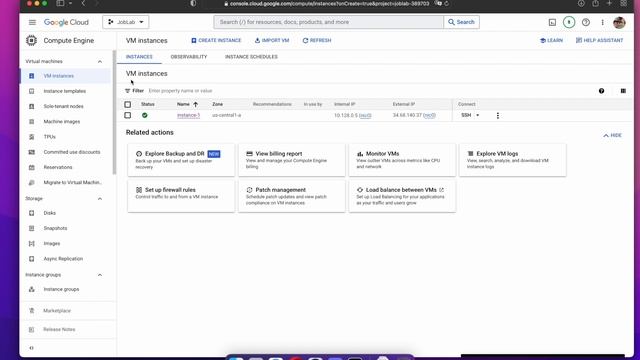
Task: Click SSH to connect to instance-1
Action: click(466, 116)
